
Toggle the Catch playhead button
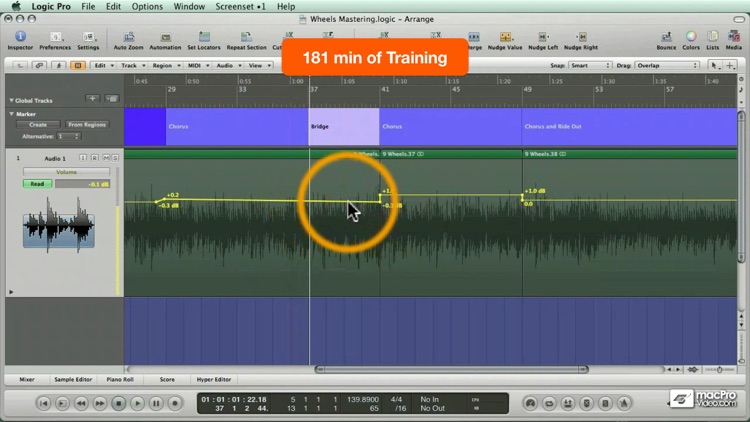(58, 66)
